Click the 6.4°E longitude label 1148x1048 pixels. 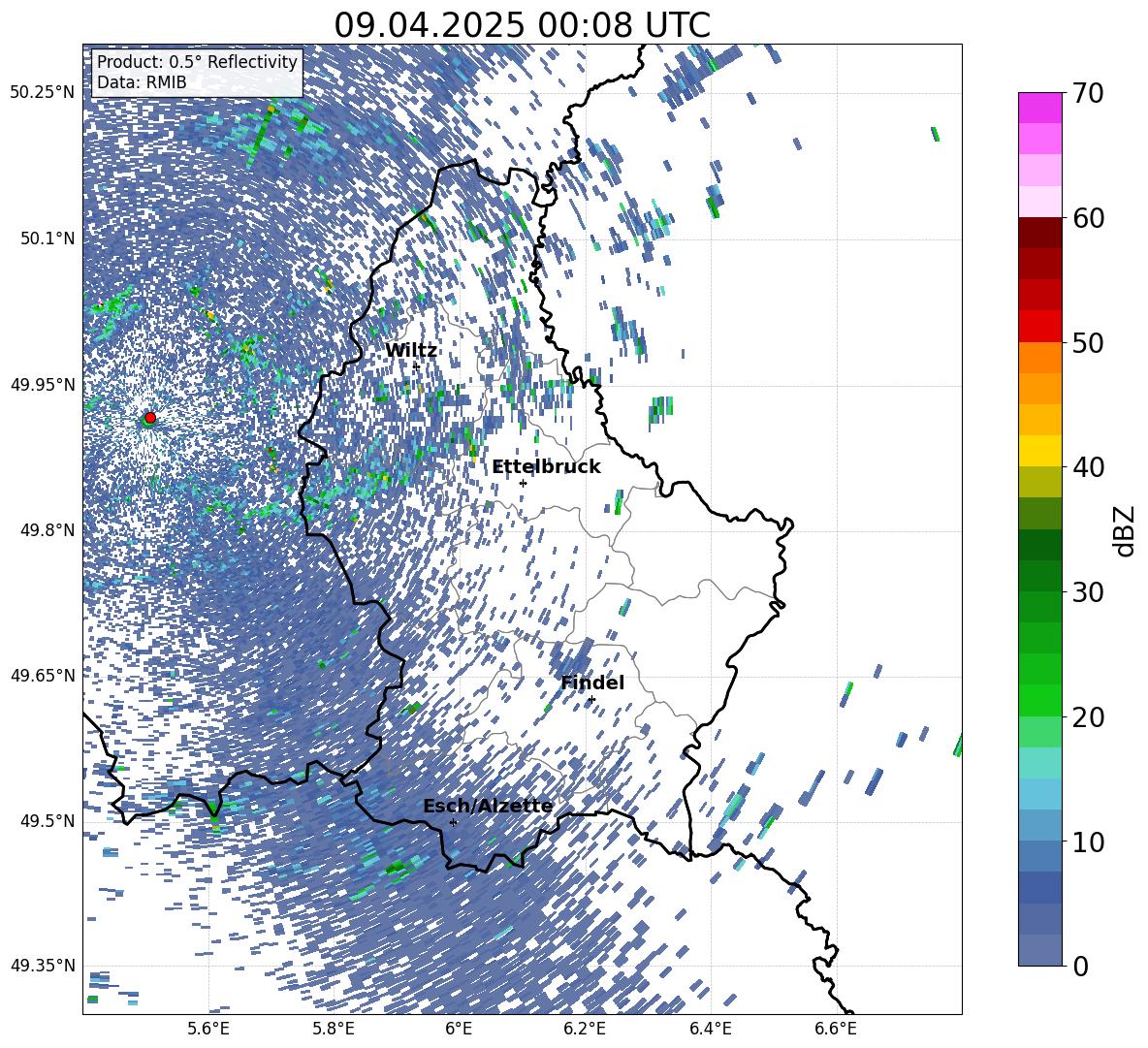click(x=710, y=1029)
